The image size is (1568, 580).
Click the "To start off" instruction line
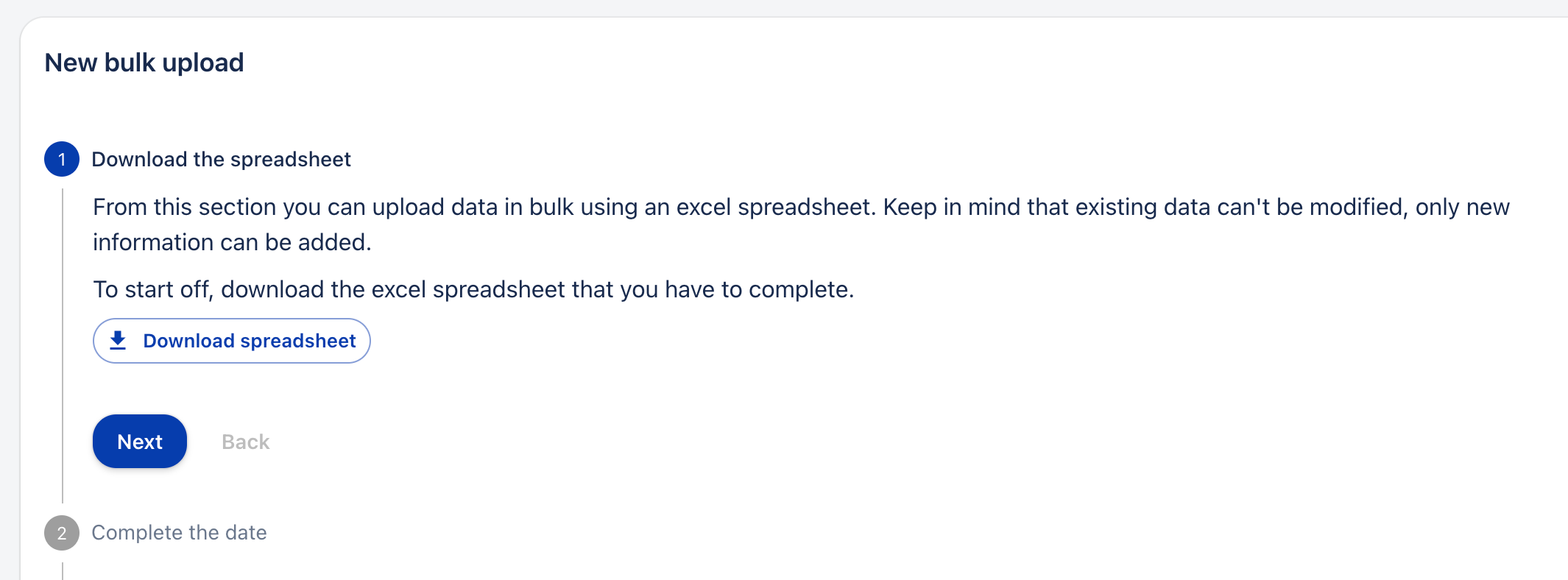click(473, 289)
